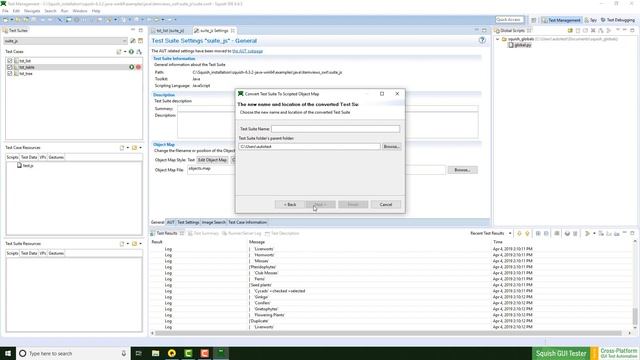Switch to Scripts tab in Test Suite Resources
Image resolution: width=640 pixels, height=360 pixels.
point(12,253)
